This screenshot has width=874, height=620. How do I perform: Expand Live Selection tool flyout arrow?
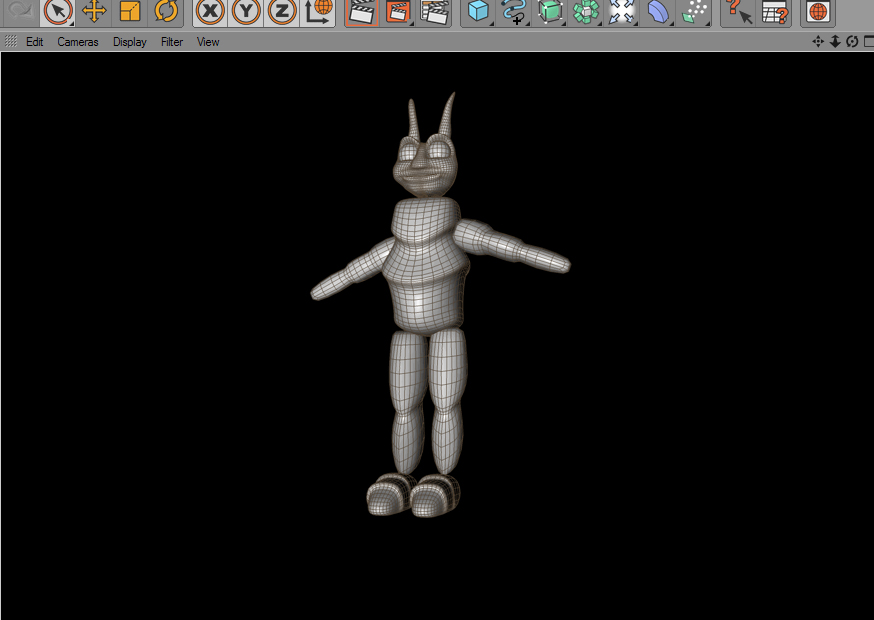point(72,23)
